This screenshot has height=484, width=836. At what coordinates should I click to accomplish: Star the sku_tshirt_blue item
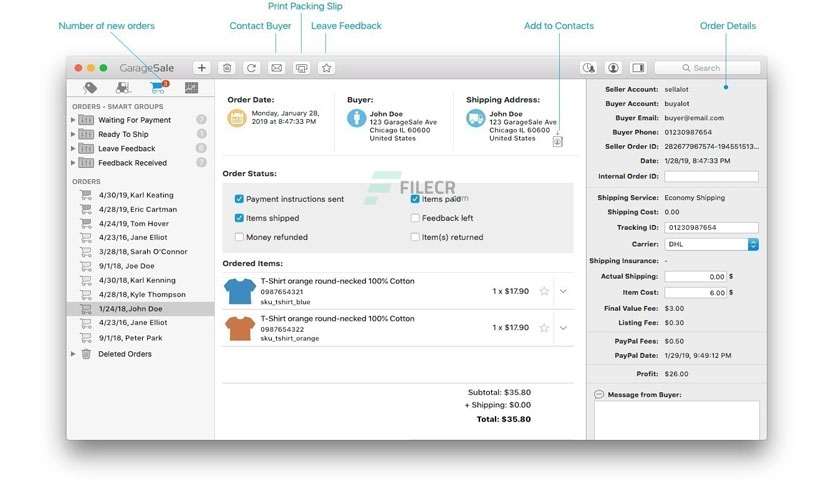[544, 291]
